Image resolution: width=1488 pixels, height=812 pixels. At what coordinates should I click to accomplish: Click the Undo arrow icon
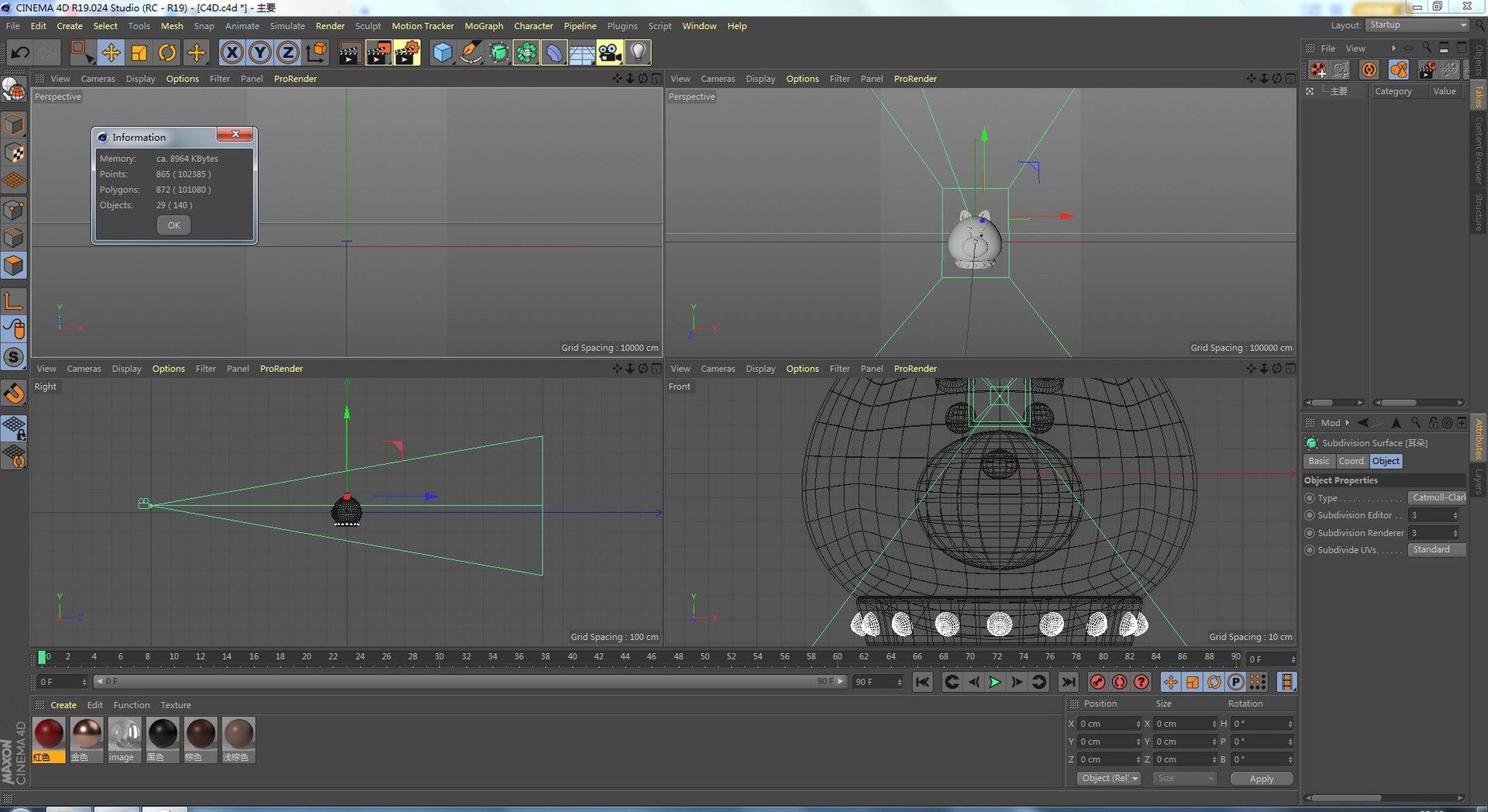[x=21, y=53]
